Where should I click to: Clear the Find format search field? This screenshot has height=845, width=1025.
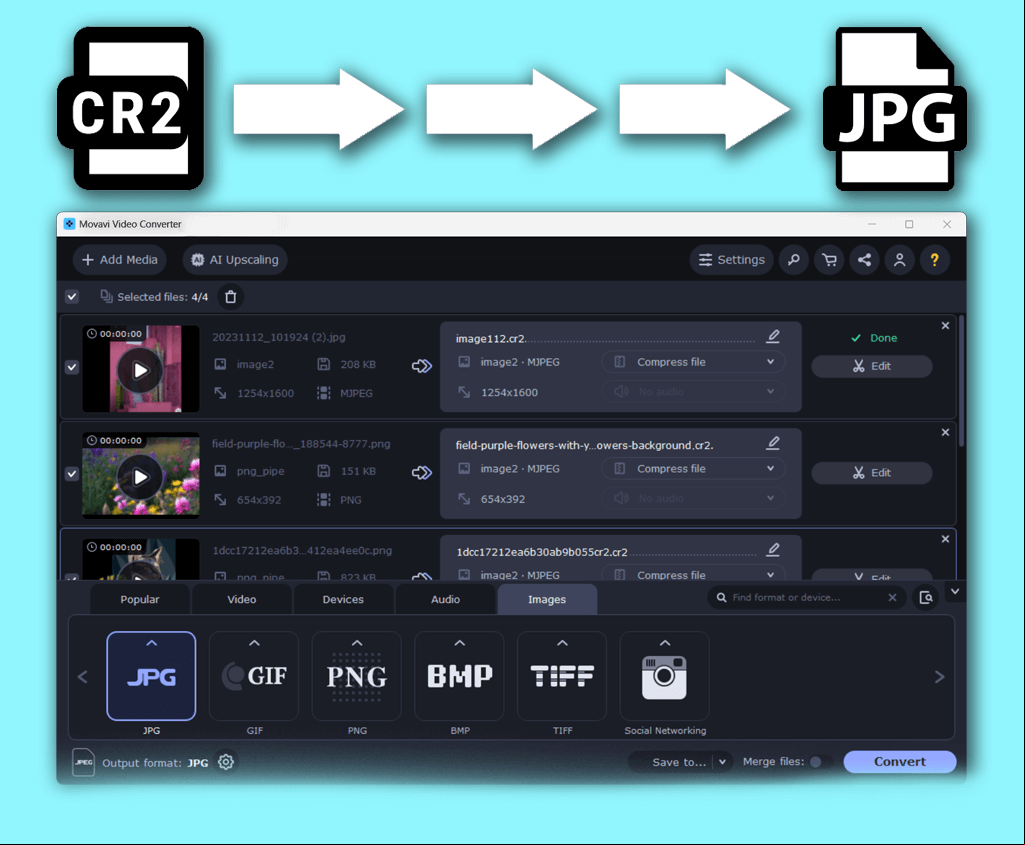click(x=892, y=597)
